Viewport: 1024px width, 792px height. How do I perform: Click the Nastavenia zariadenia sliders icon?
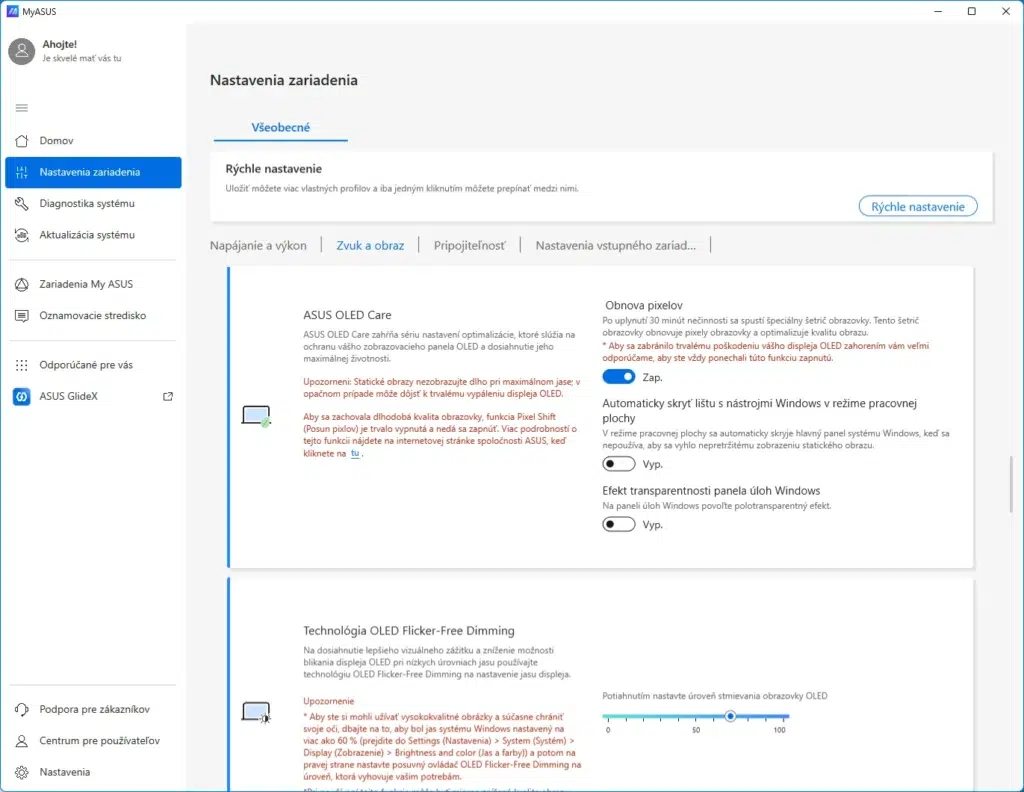pyautogui.click(x=22, y=172)
